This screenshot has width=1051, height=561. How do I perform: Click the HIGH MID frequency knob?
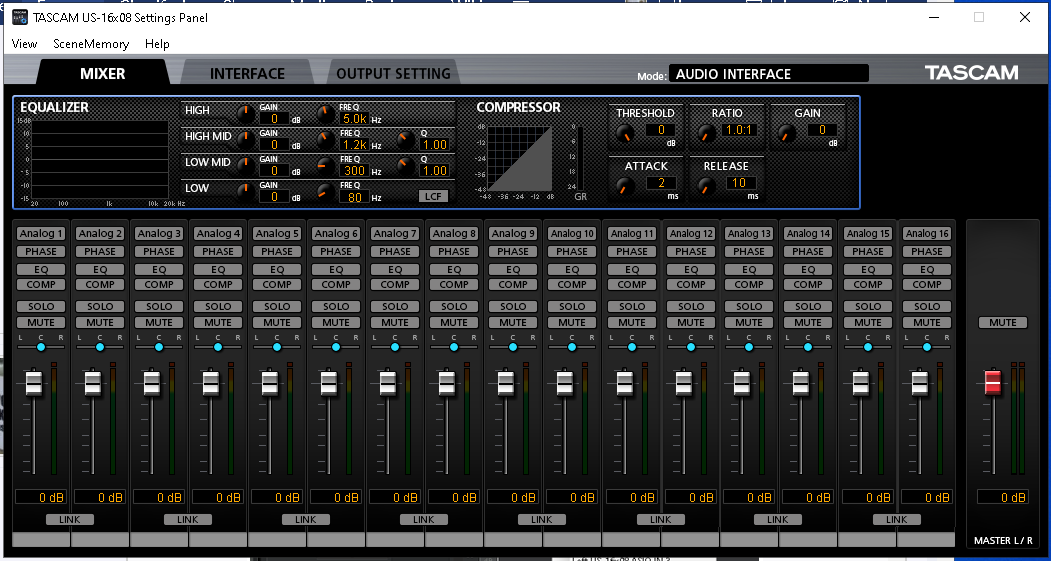coord(326,140)
